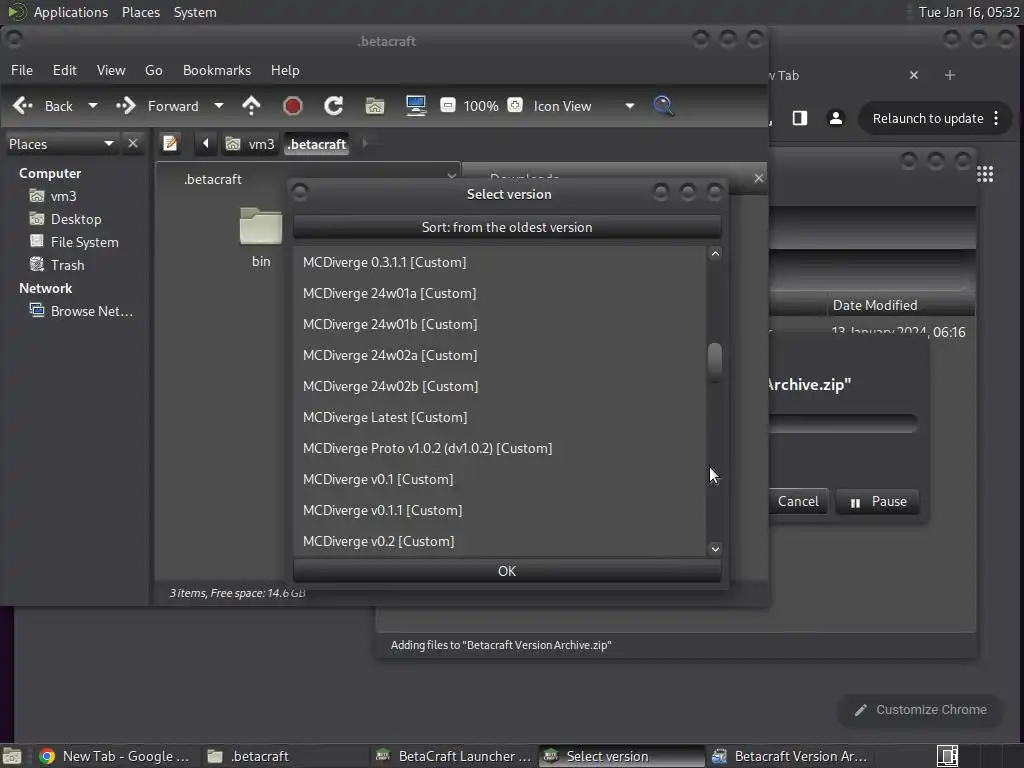Open vm3 in Places sidebar
The height and width of the screenshot is (768, 1024).
(63, 196)
